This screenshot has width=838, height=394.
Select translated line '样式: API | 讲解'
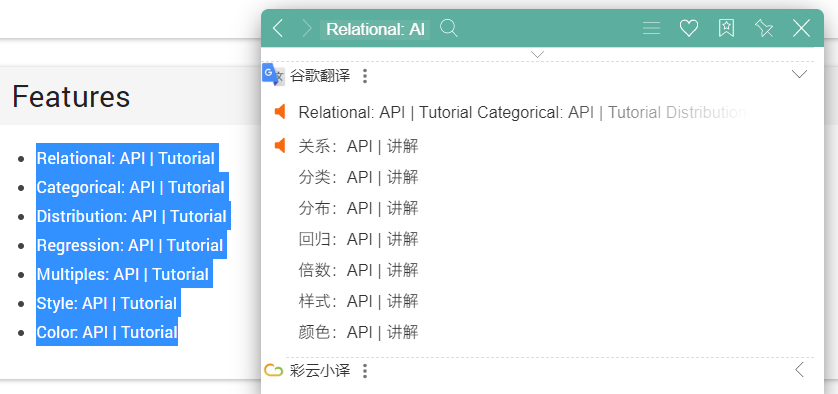(358, 301)
